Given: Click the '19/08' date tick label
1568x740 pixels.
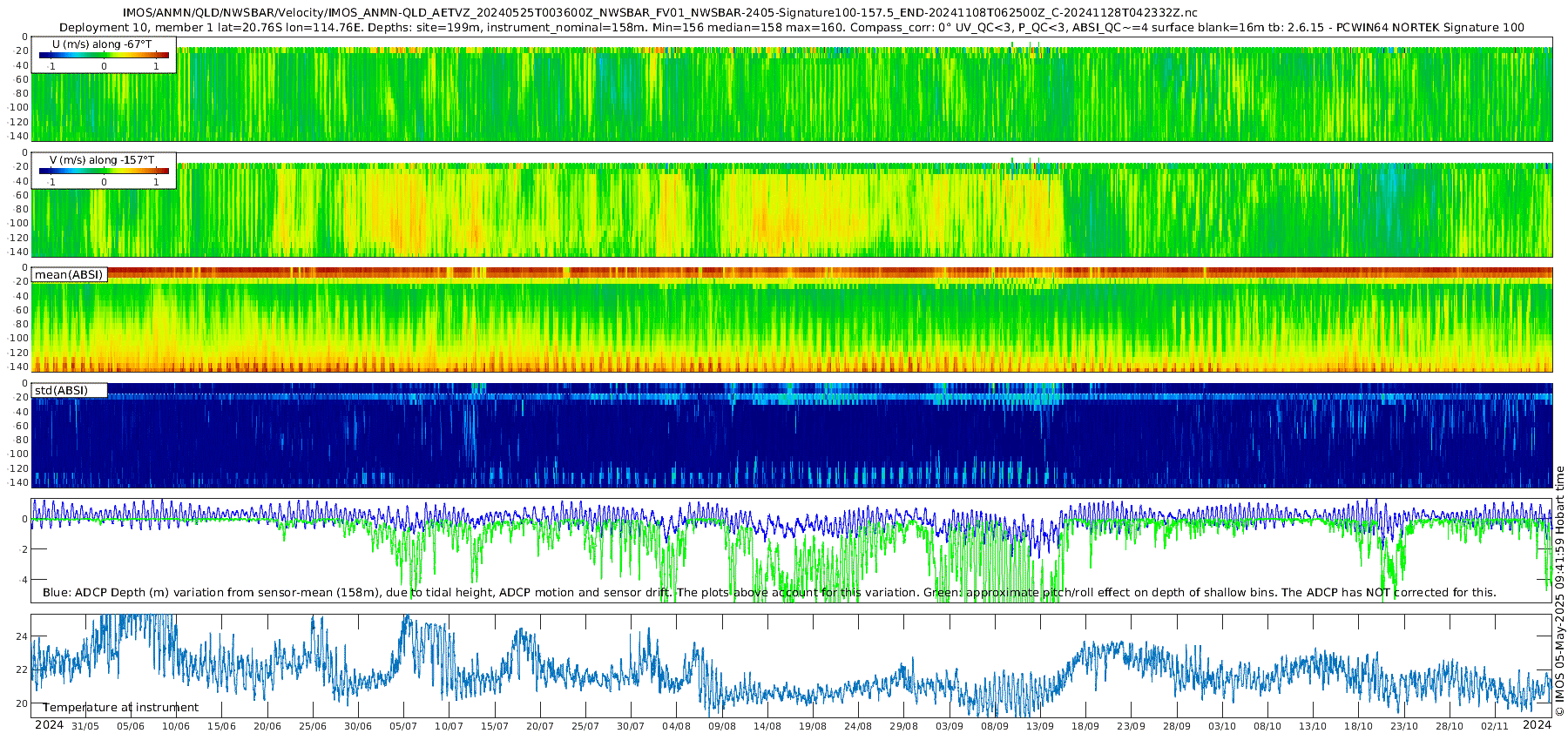Looking at the screenshot, I should (813, 726).
